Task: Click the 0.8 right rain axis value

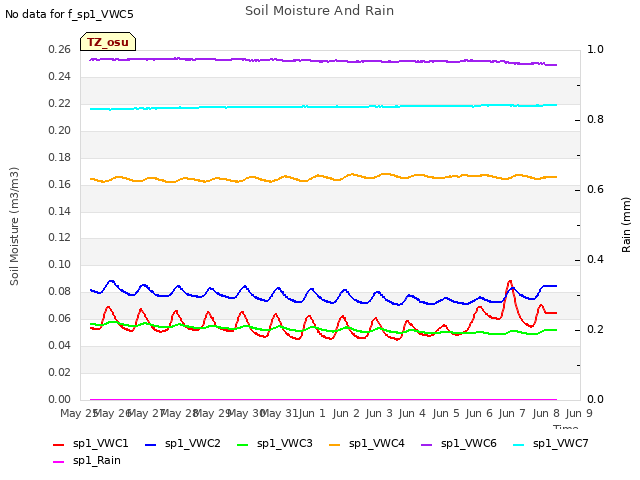Action: click(595, 120)
